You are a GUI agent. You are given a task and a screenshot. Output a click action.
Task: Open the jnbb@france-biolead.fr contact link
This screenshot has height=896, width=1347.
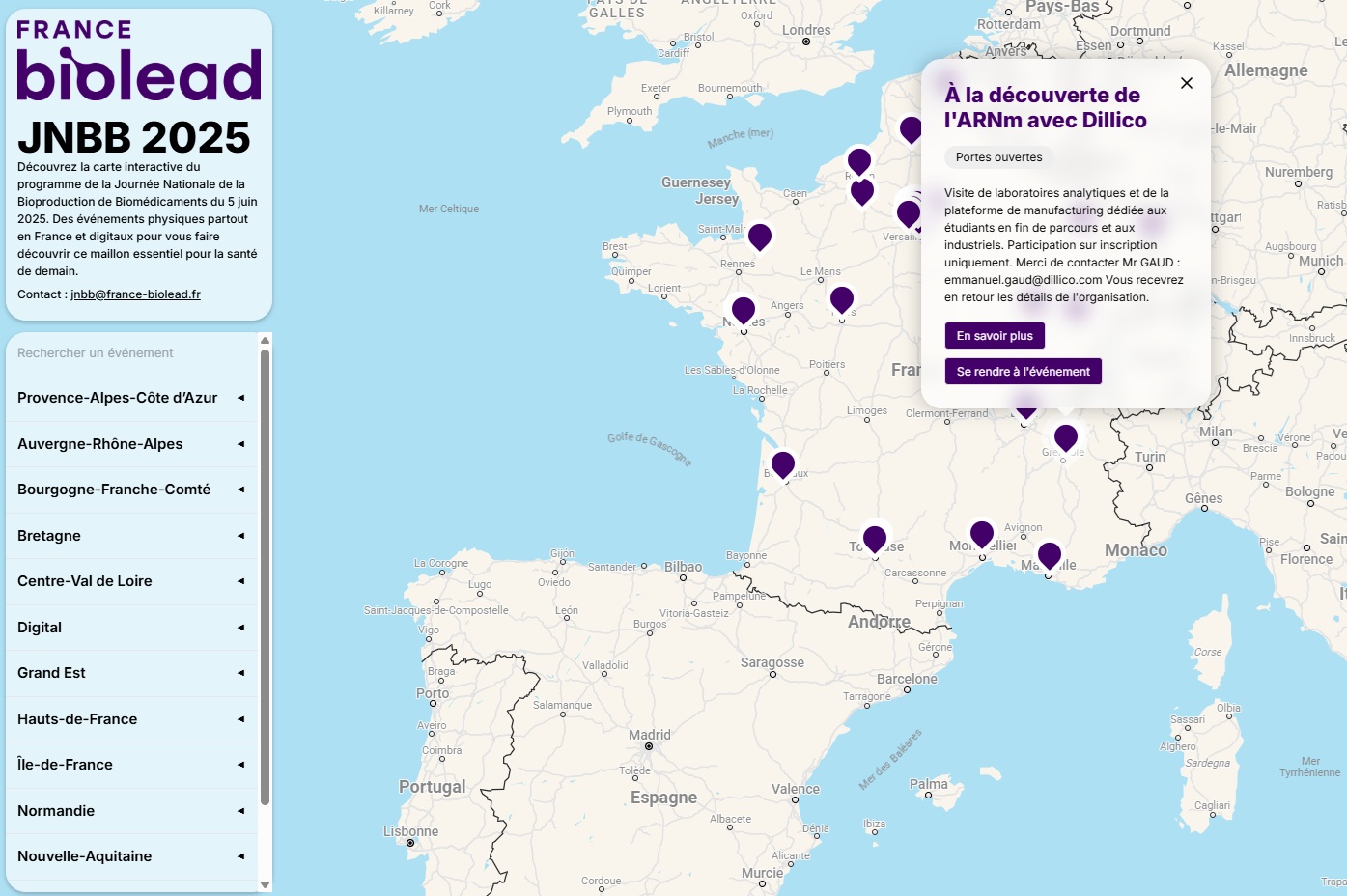[x=135, y=294]
